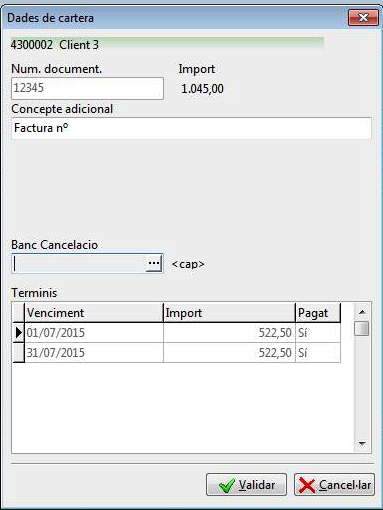Click the Venciment column header
Image resolution: width=383 pixels, height=510 pixels.
coord(94,313)
